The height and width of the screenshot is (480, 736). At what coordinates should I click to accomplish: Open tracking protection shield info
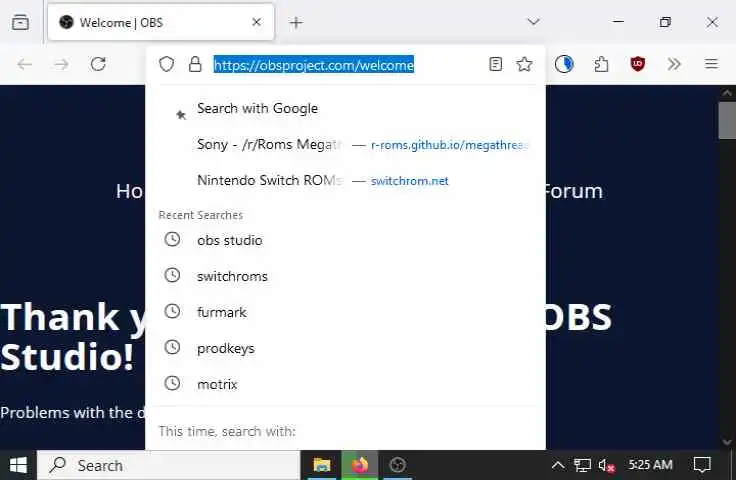[166, 64]
